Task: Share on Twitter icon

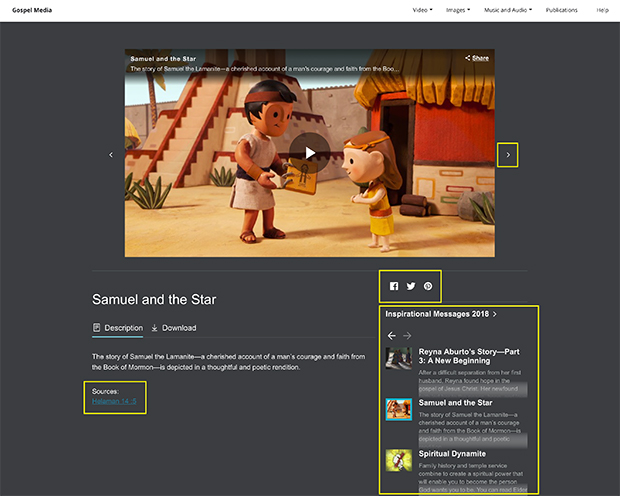Action: click(x=411, y=286)
